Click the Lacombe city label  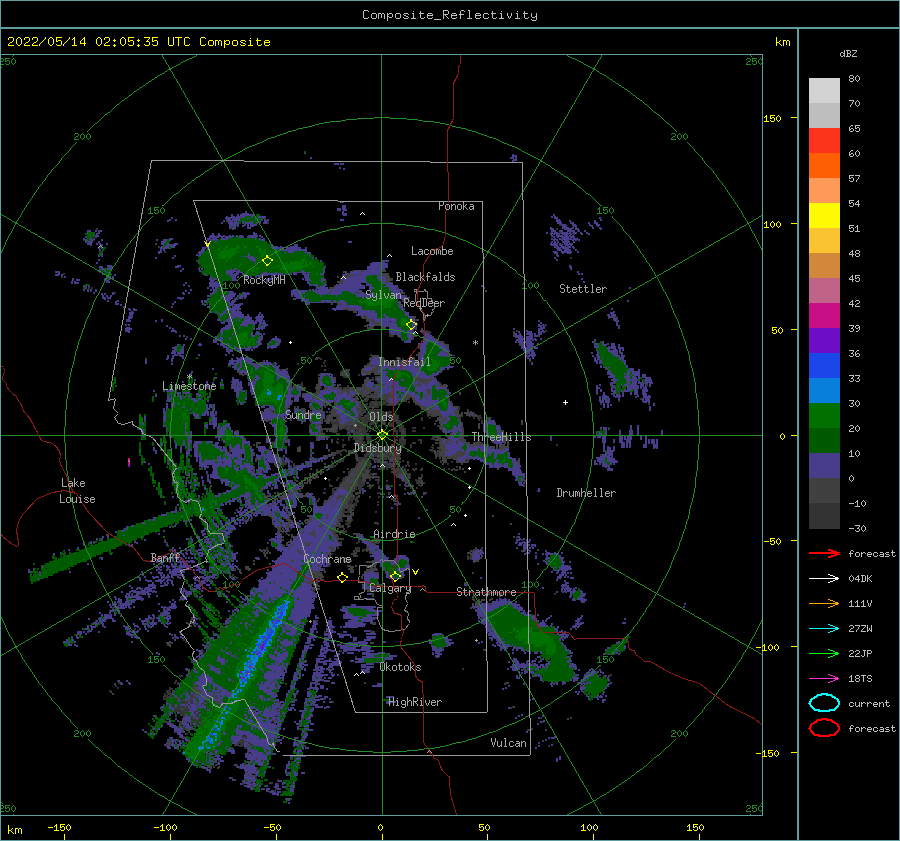(x=432, y=251)
